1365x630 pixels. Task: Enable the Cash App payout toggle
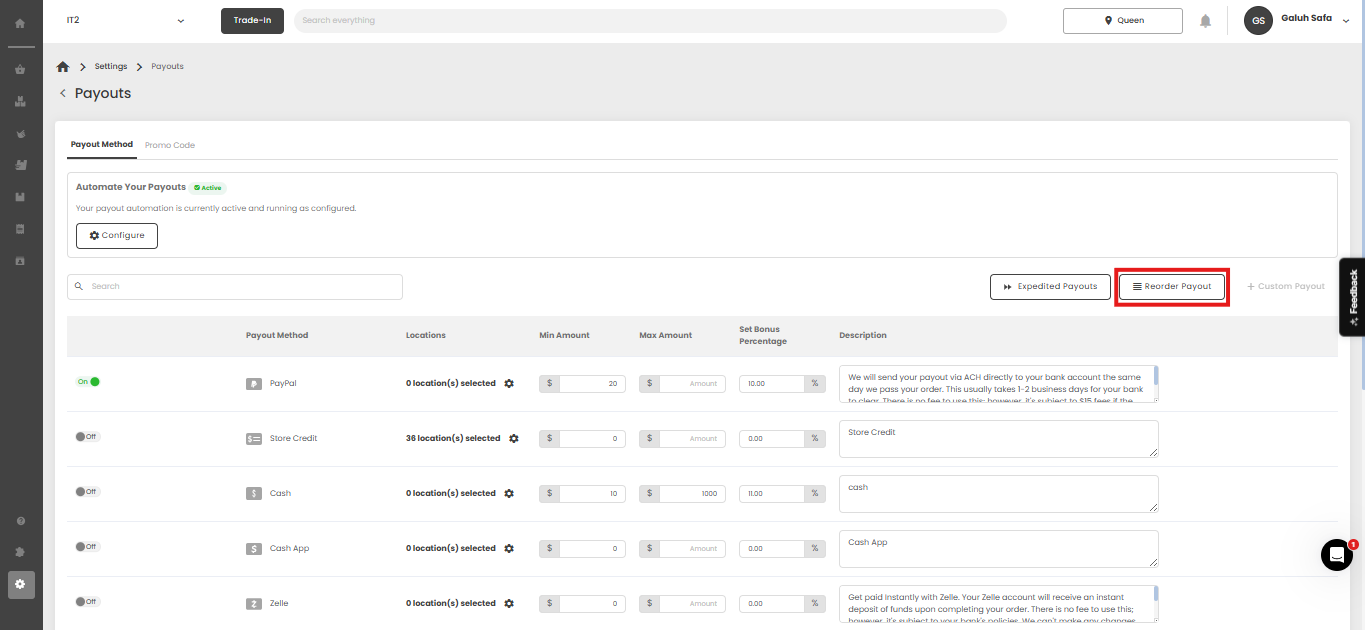pyautogui.click(x=88, y=547)
